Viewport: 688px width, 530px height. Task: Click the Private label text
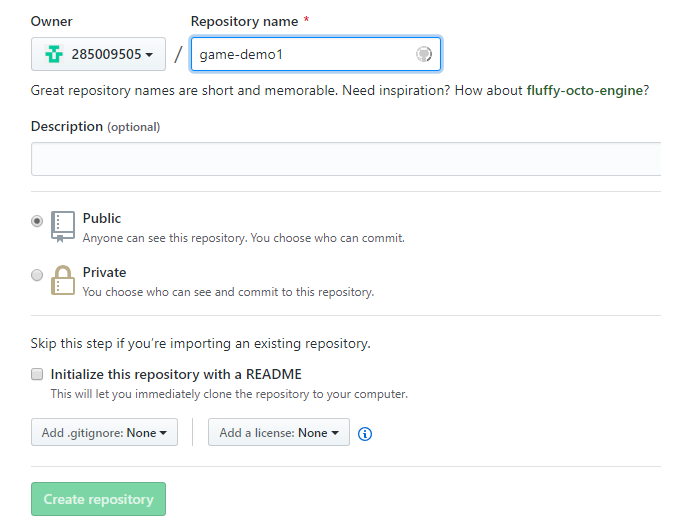[104, 272]
